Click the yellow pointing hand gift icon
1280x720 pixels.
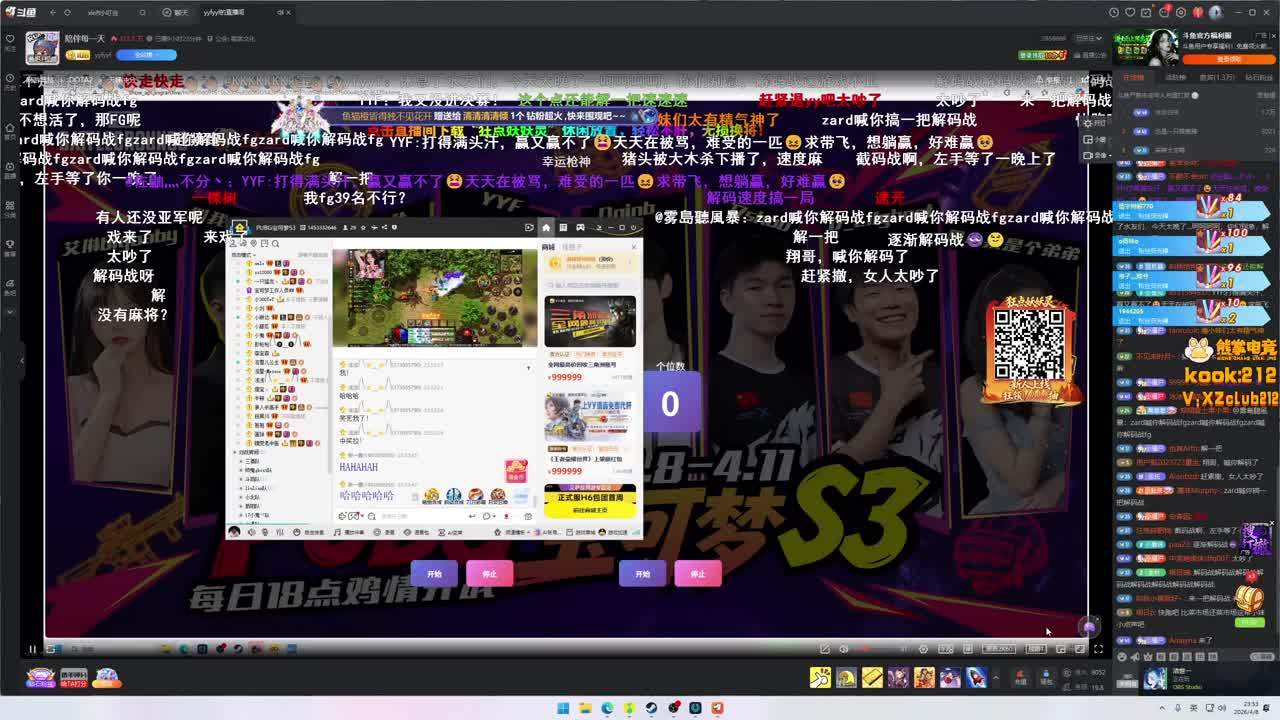820,679
